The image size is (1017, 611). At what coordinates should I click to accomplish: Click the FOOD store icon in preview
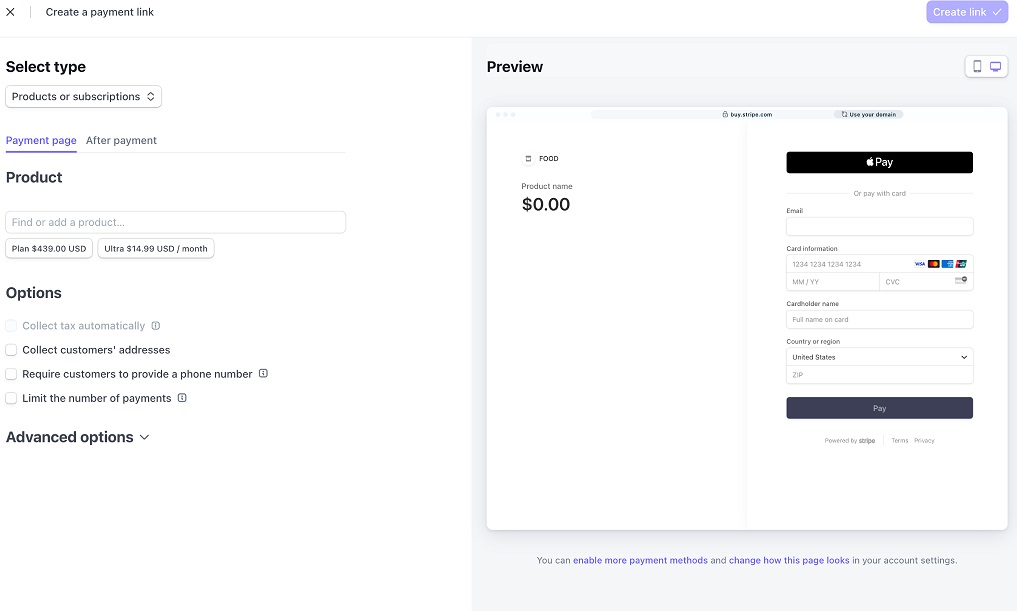[x=529, y=159]
